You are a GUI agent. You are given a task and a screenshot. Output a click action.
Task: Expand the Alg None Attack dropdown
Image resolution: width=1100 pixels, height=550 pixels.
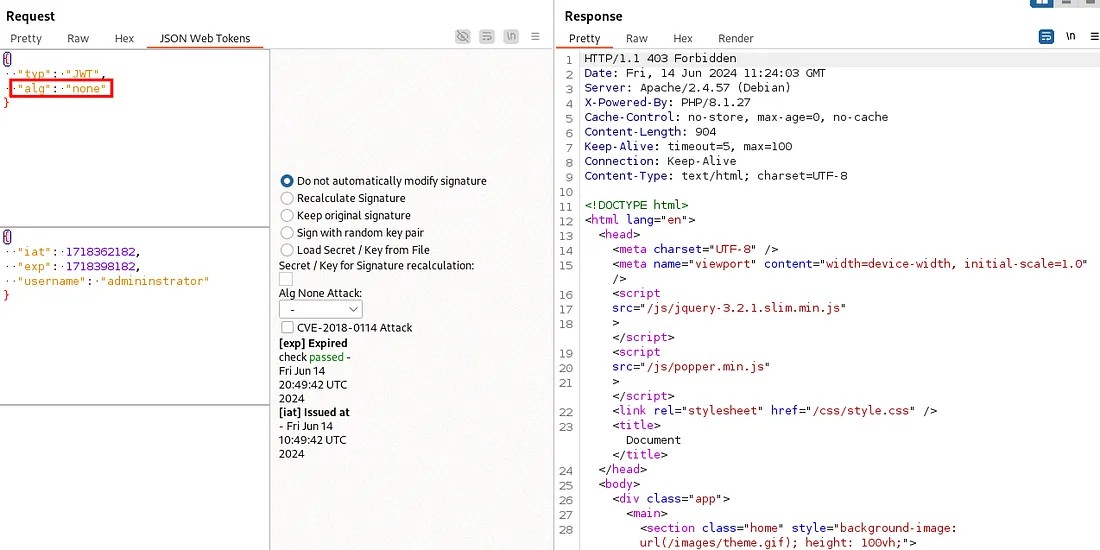pyautogui.click(x=320, y=310)
